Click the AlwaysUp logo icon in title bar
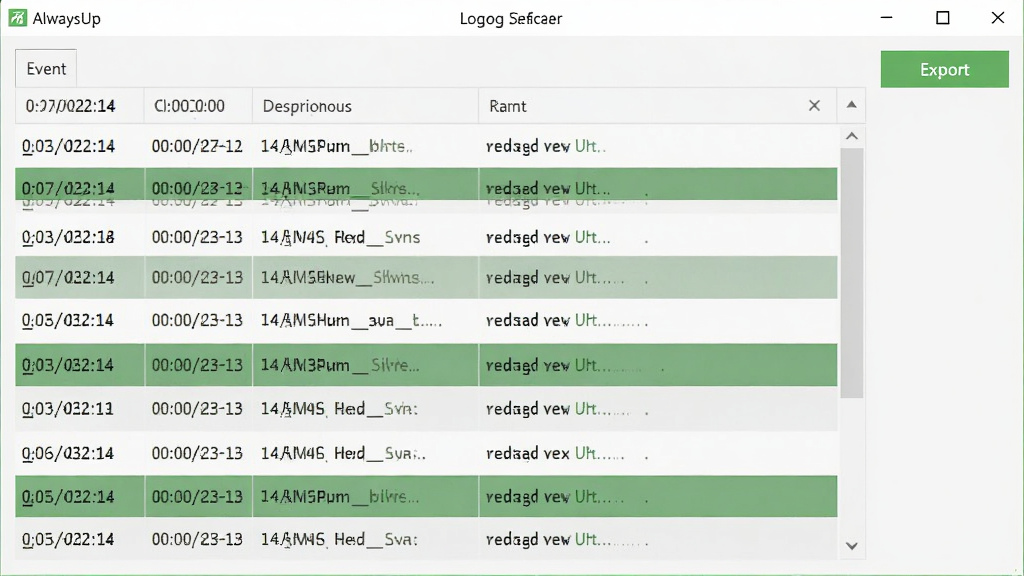The image size is (1024, 576). pos(18,18)
